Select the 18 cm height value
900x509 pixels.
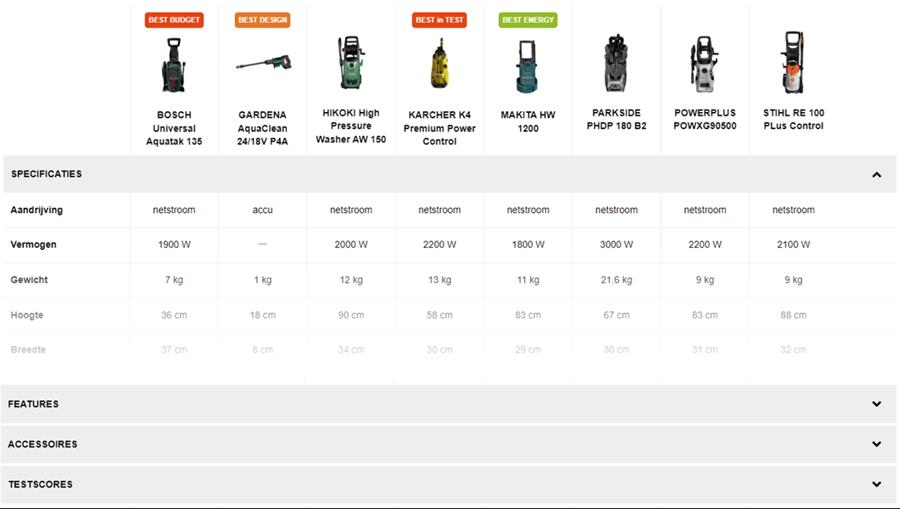[262, 315]
